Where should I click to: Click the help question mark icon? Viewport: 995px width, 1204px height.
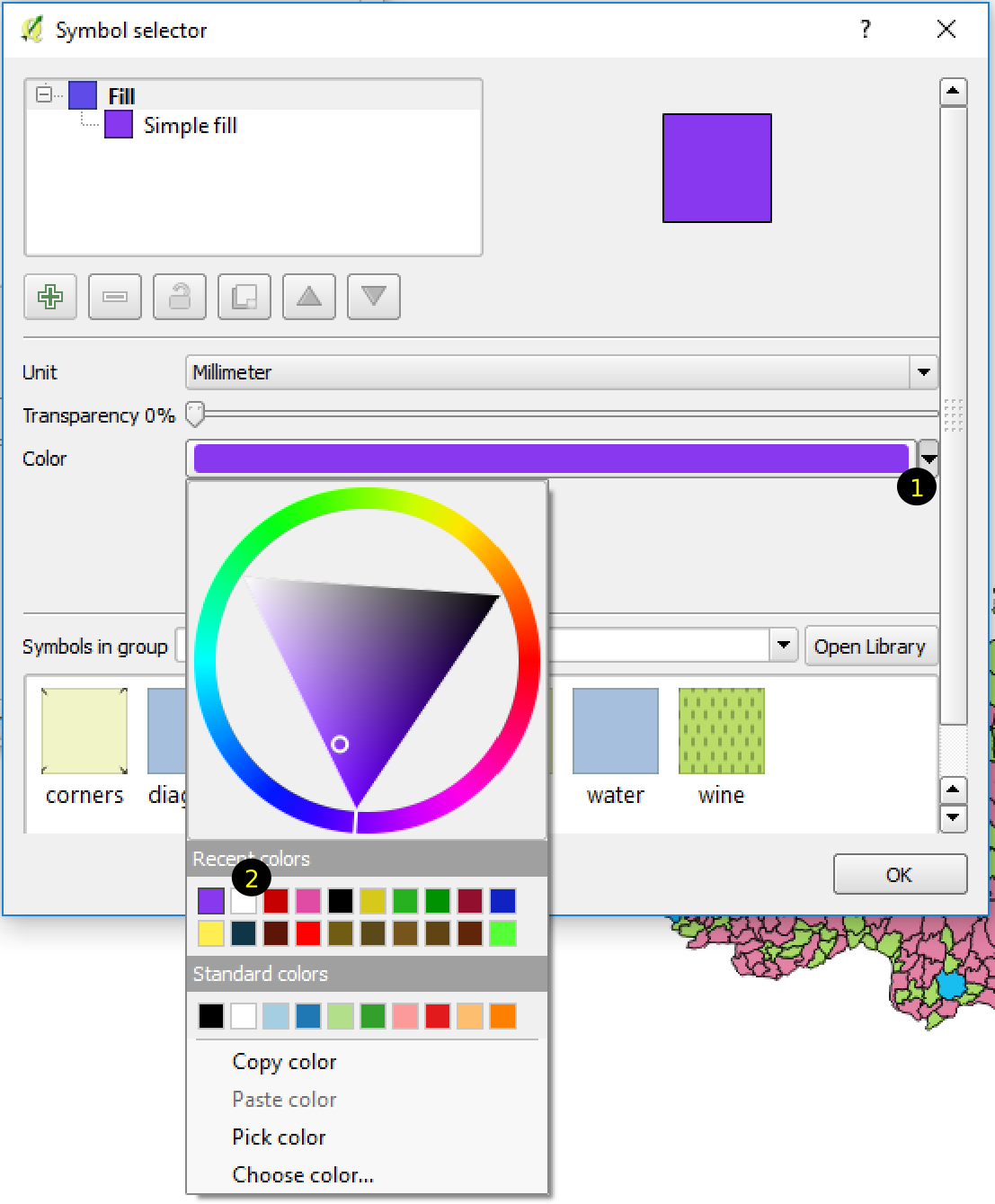pyautogui.click(x=865, y=30)
